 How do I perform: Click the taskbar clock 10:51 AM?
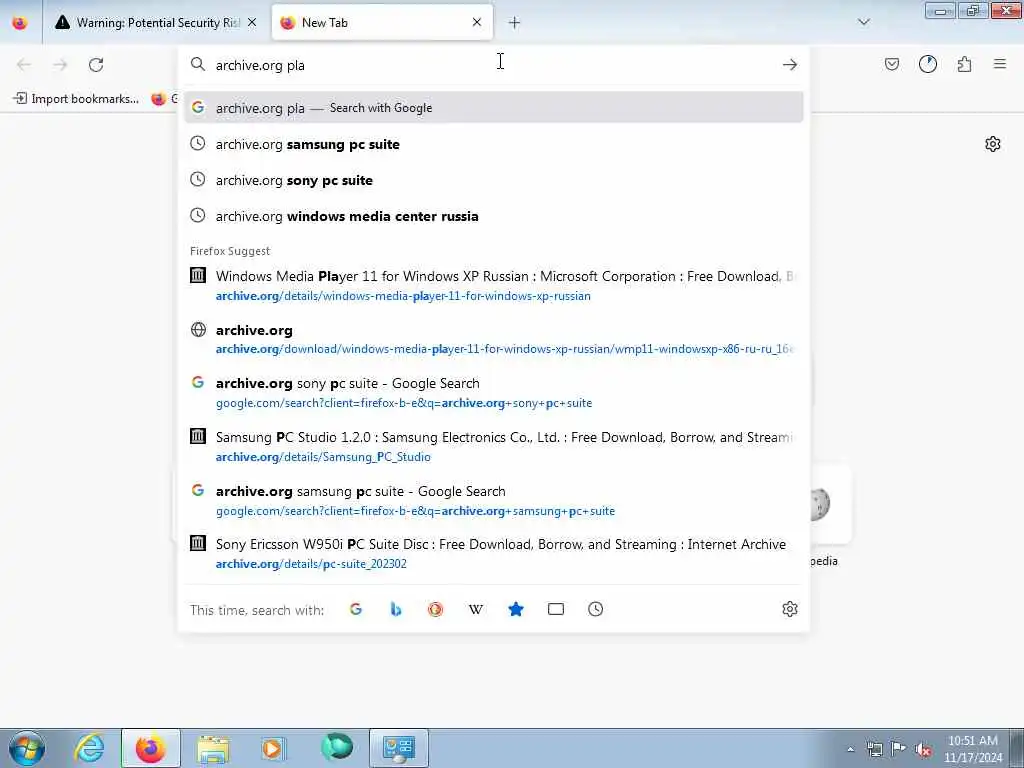tap(972, 749)
